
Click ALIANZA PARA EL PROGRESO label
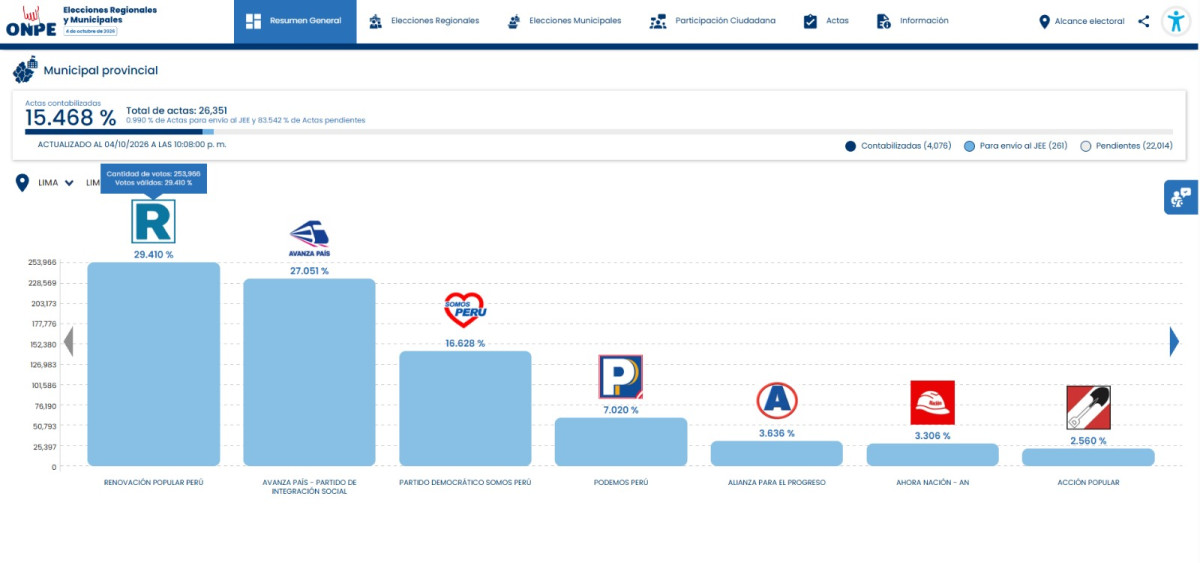(777, 482)
